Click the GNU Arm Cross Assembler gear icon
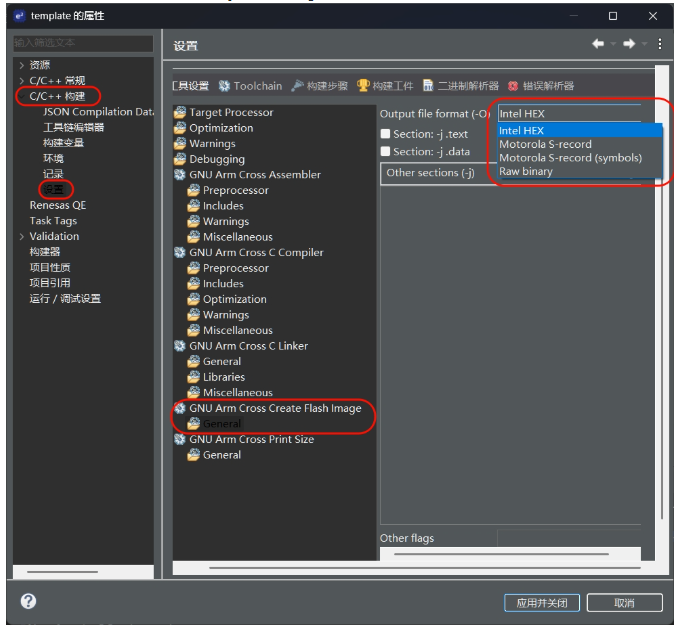677x629 pixels. [x=180, y=175]
